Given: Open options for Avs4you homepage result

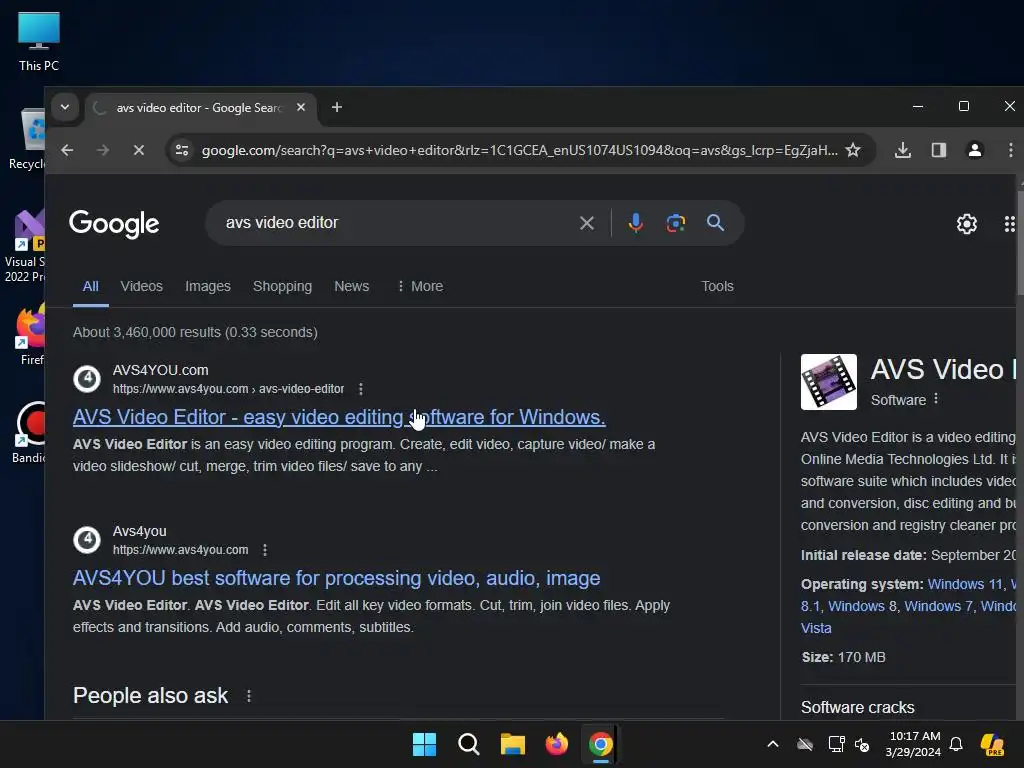Looking at the screenshot, I should click(x=265, y=551).
